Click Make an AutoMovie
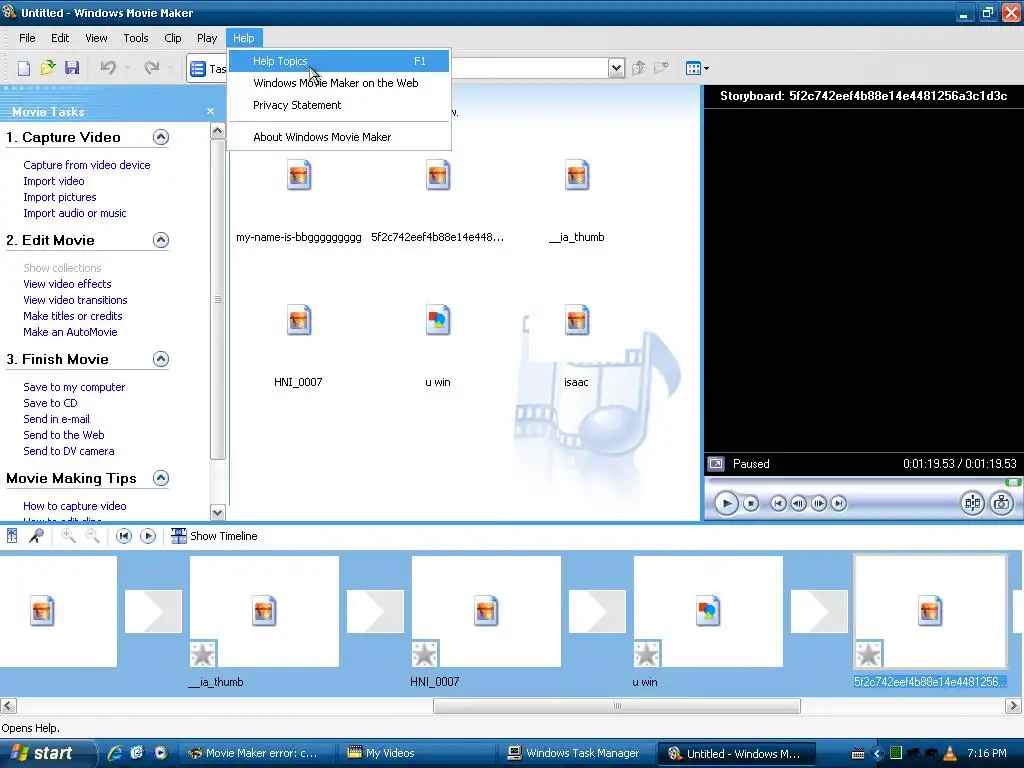Screen dimensions: 1024x768 click(x=70, y=332)
